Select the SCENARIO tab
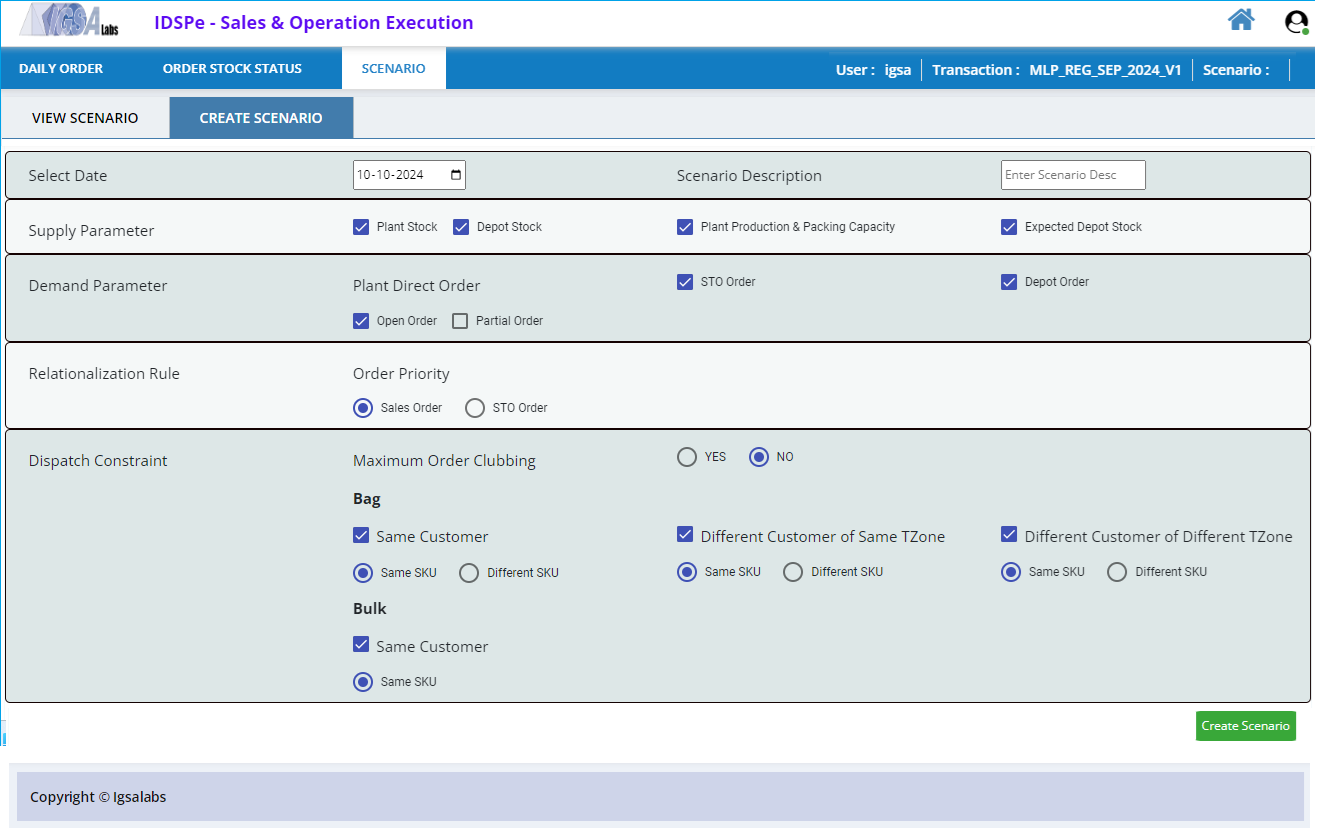Image resolution: width=1333 pixels, height=837 pixels. coord(393,69)
